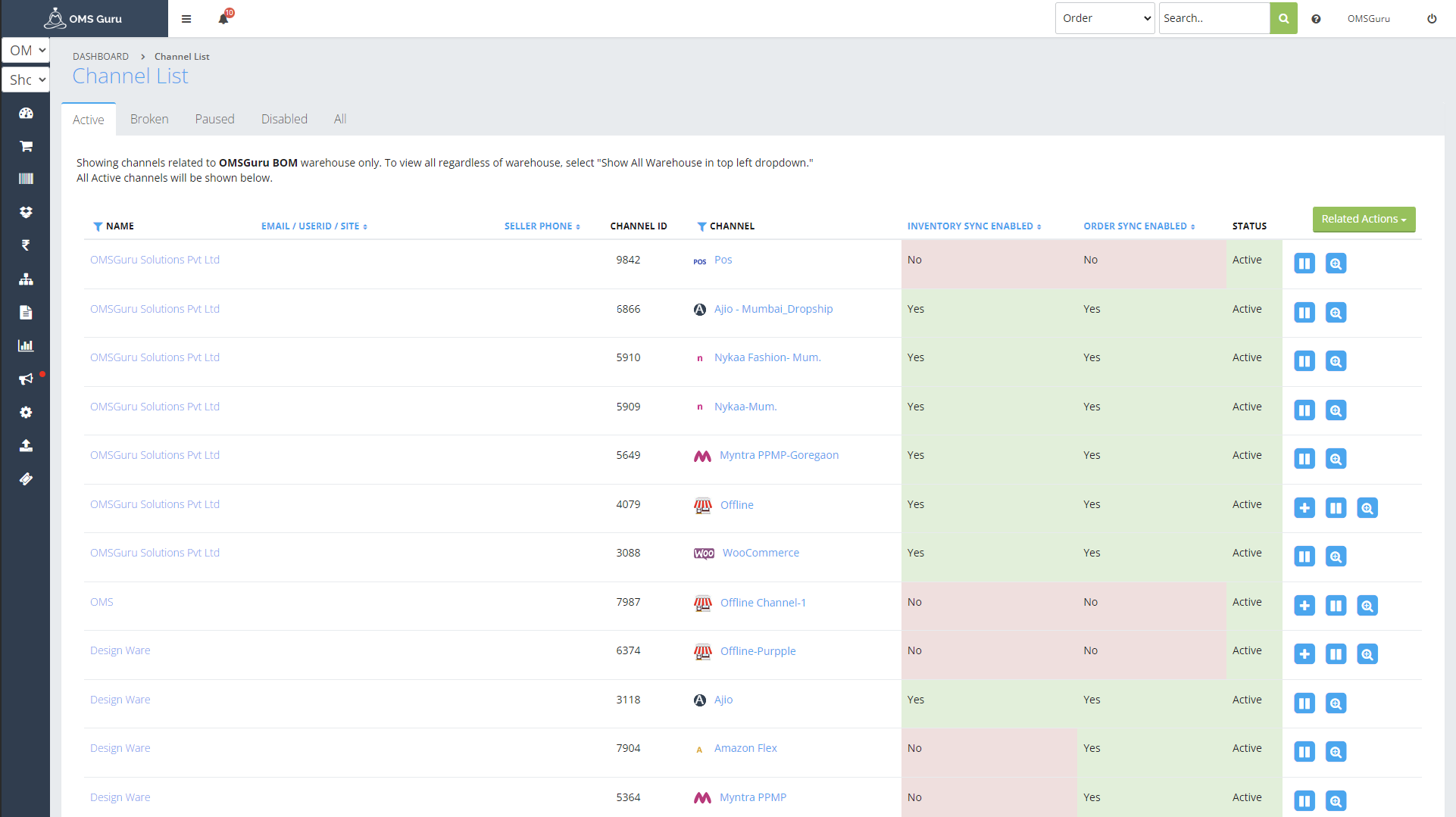
Task: Click the power logout icon
Action: click(x=1431, y=19)
